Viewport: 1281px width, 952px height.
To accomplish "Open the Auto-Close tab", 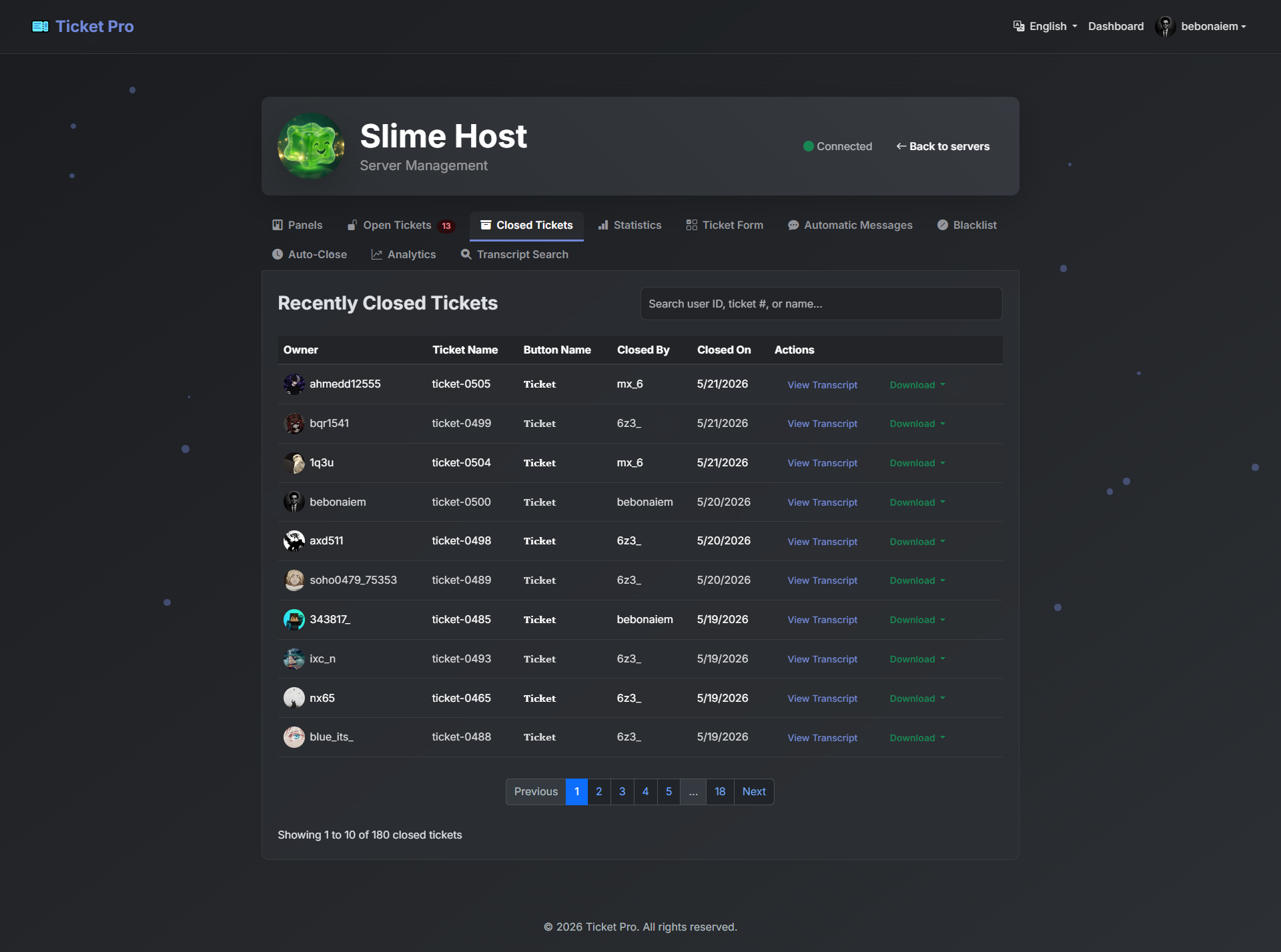I will 310,255.
